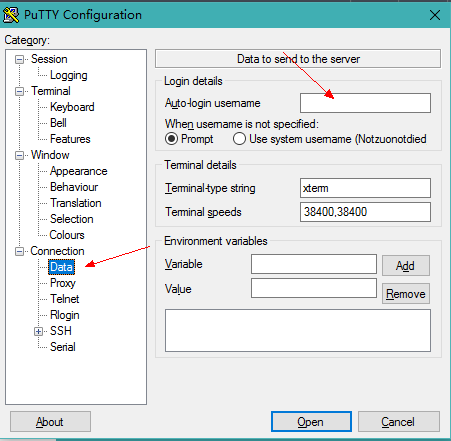The image size is (451, 441).
Task: Click the environment variables list box
Action: [x=298, y=330]
